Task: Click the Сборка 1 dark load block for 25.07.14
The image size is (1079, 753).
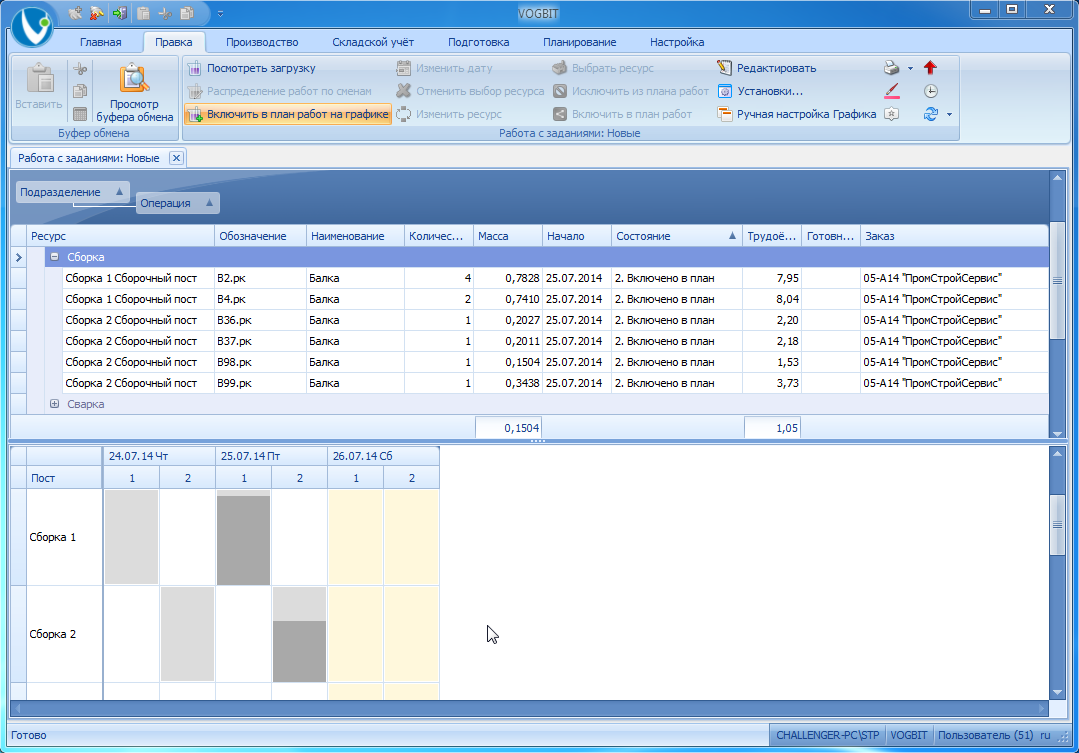Action: point(244,540)
